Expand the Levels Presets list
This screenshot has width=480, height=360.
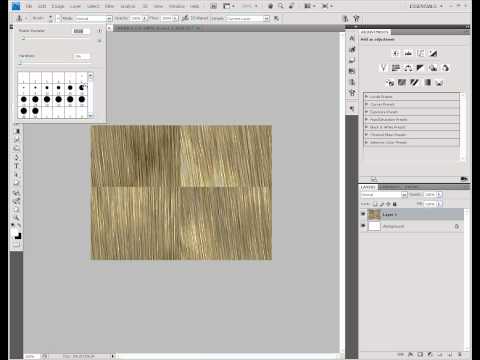pyautogui.click(x=412, y=96)
